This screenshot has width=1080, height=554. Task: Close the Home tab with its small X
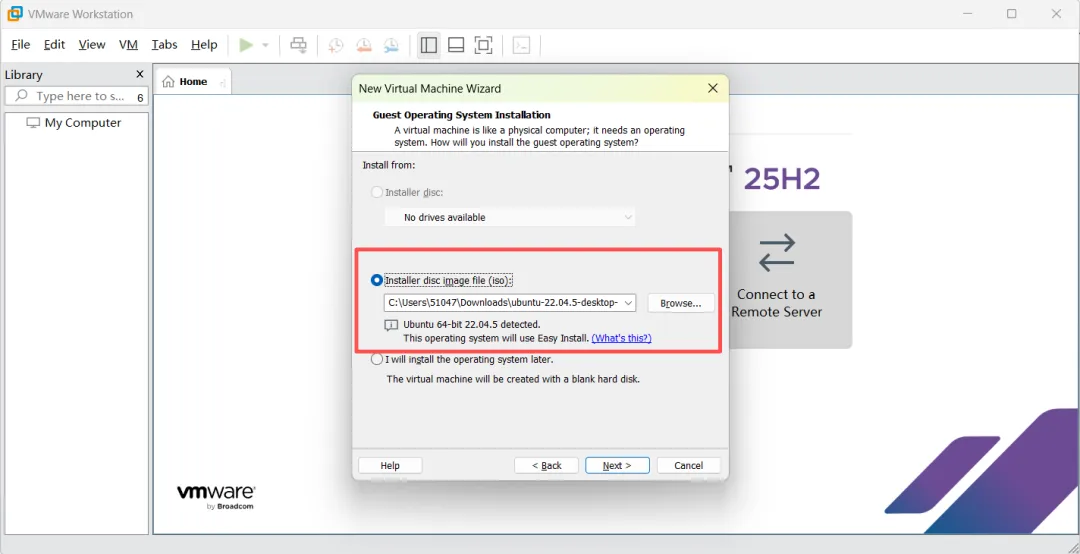[x=222, y=83]
